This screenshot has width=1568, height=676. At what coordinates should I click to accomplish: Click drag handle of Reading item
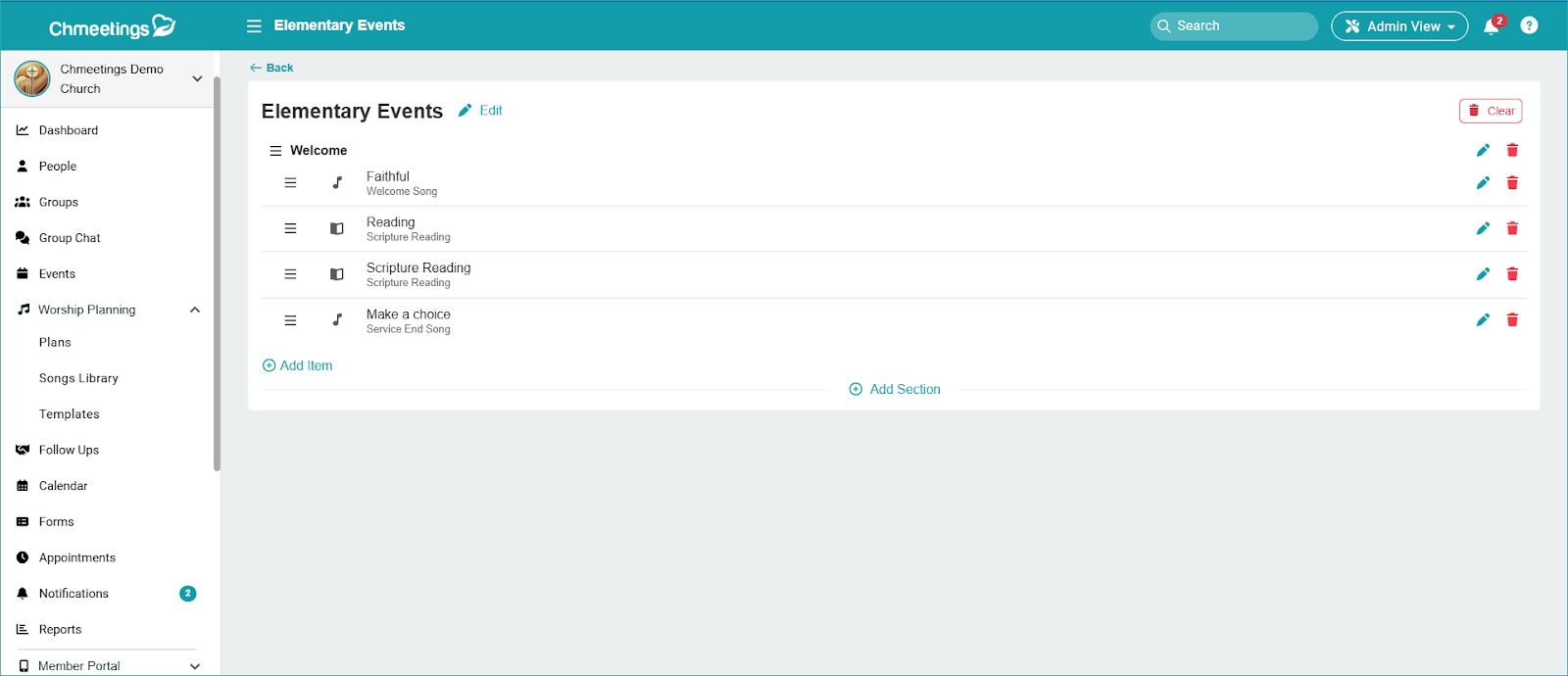click(x=290, y=228)
